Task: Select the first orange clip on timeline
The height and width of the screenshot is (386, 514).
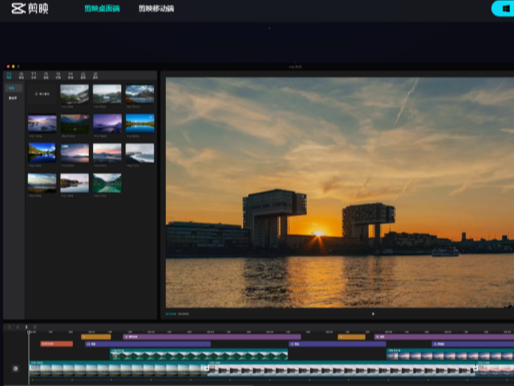Action: click(96, 337)
